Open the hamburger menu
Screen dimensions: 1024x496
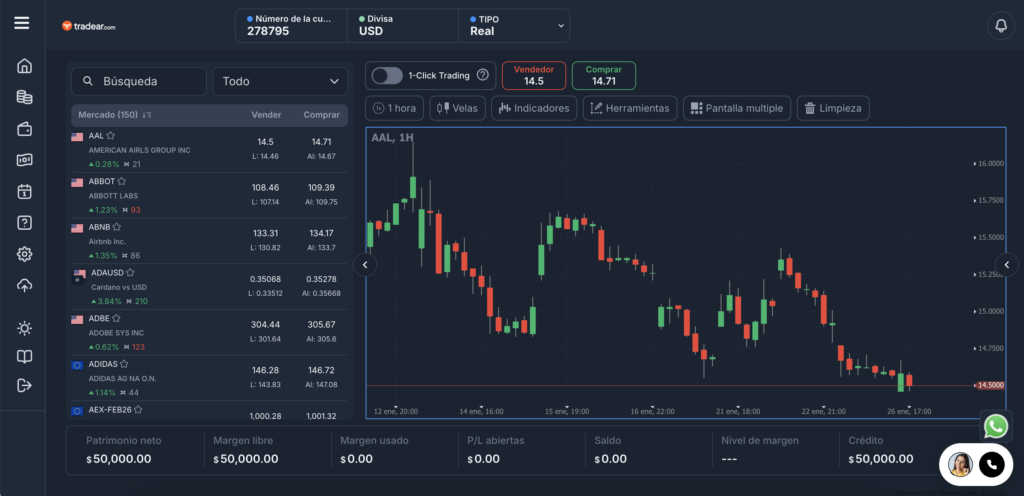coord(22,23)
